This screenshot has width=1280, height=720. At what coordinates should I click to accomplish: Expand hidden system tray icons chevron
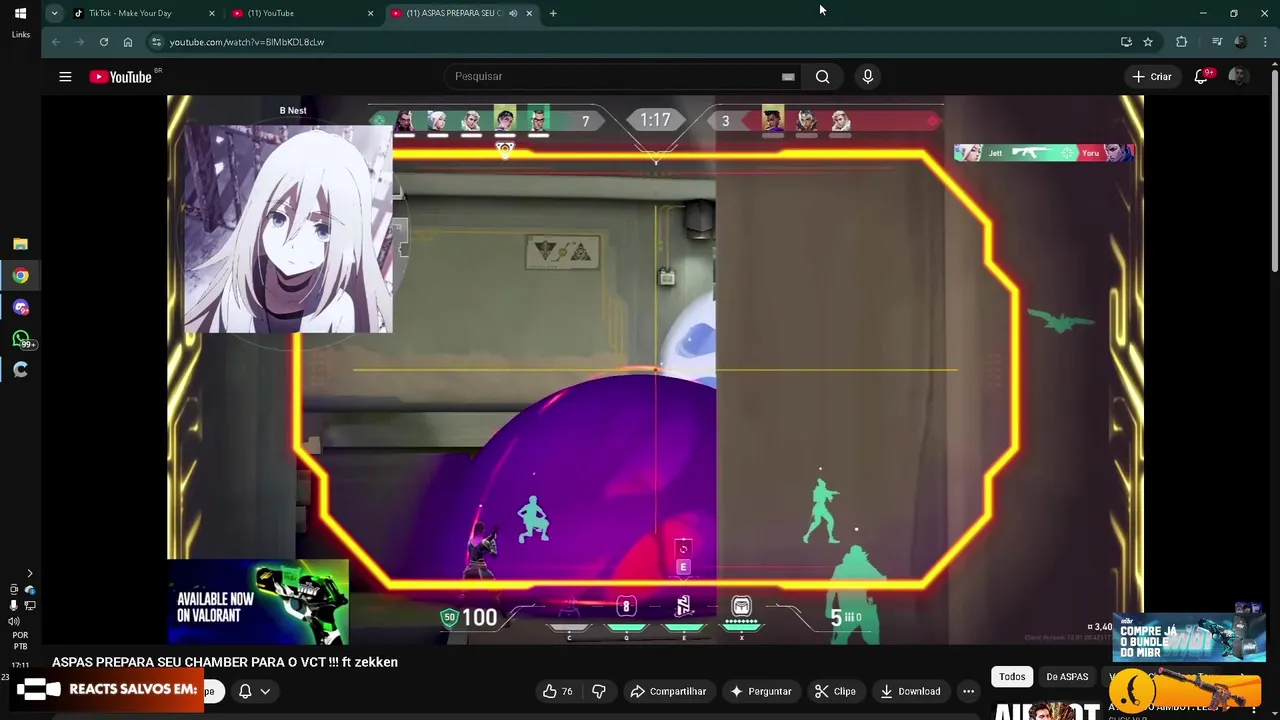pos(29,574)
